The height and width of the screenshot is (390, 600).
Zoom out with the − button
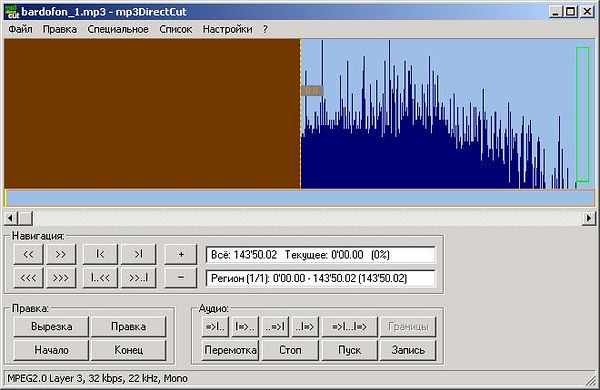(181, 277)
